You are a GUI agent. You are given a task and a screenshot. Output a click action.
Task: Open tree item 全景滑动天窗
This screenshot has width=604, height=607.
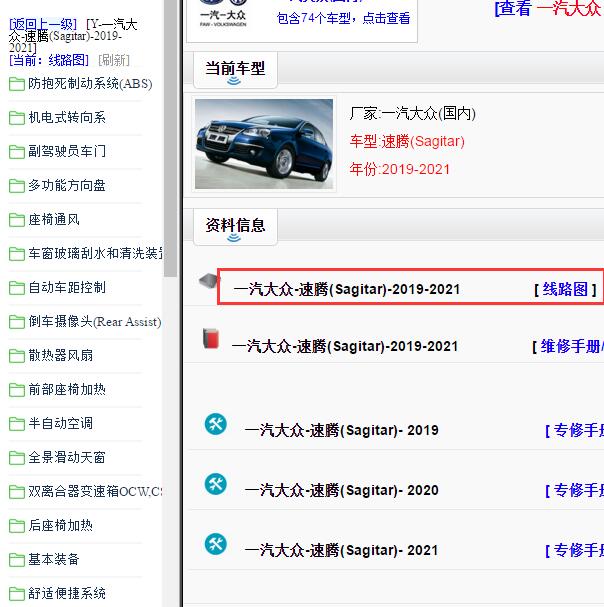click(x=67, y=458)
